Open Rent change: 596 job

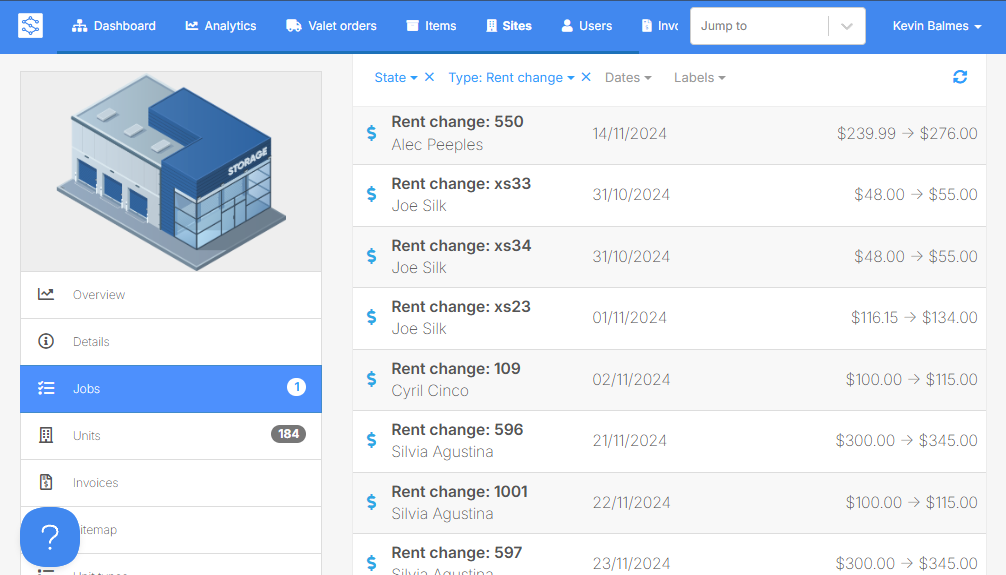[x=669, y=442]
